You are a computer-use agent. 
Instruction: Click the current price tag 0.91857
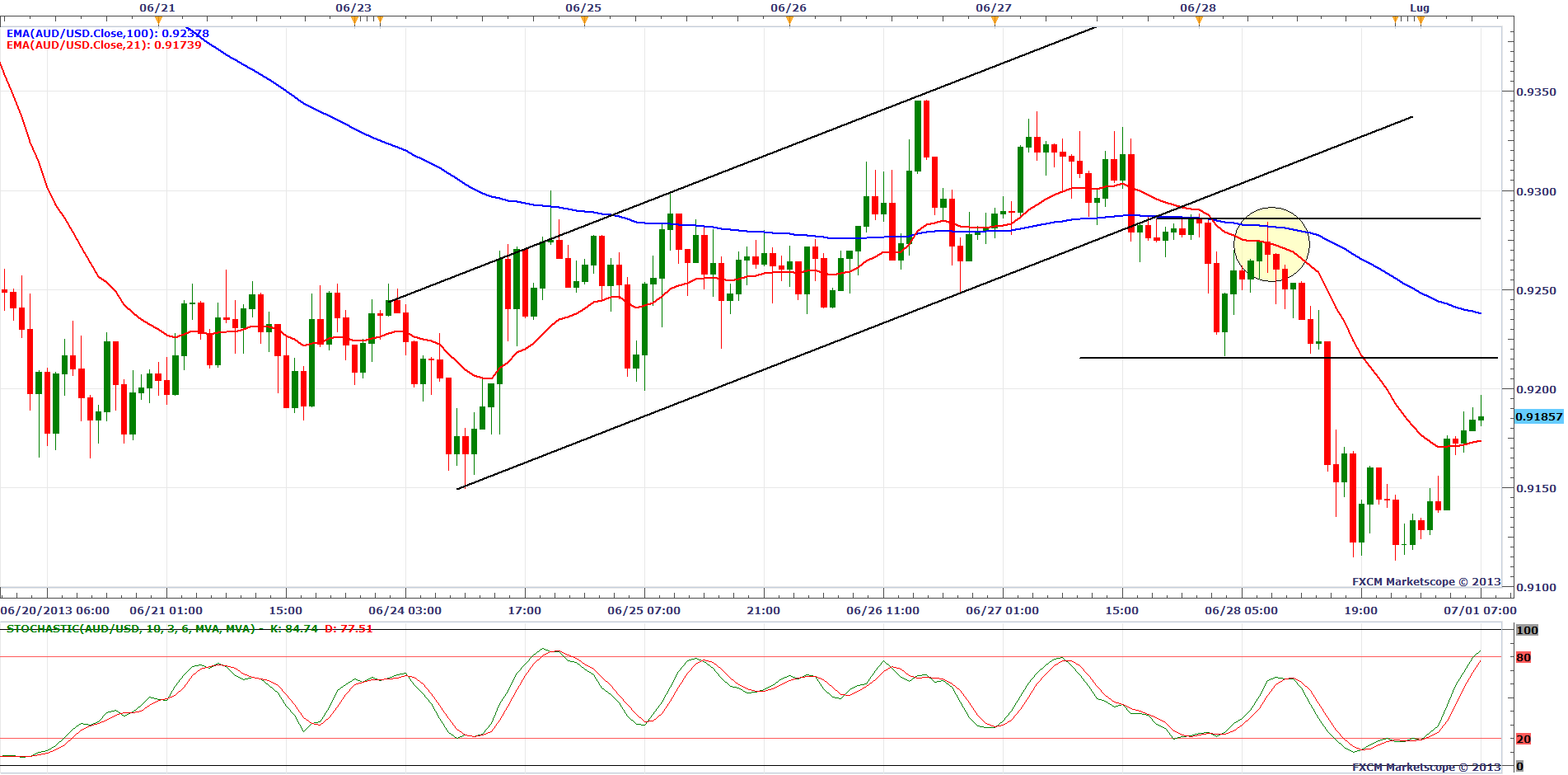click(x=1538, y=417)
